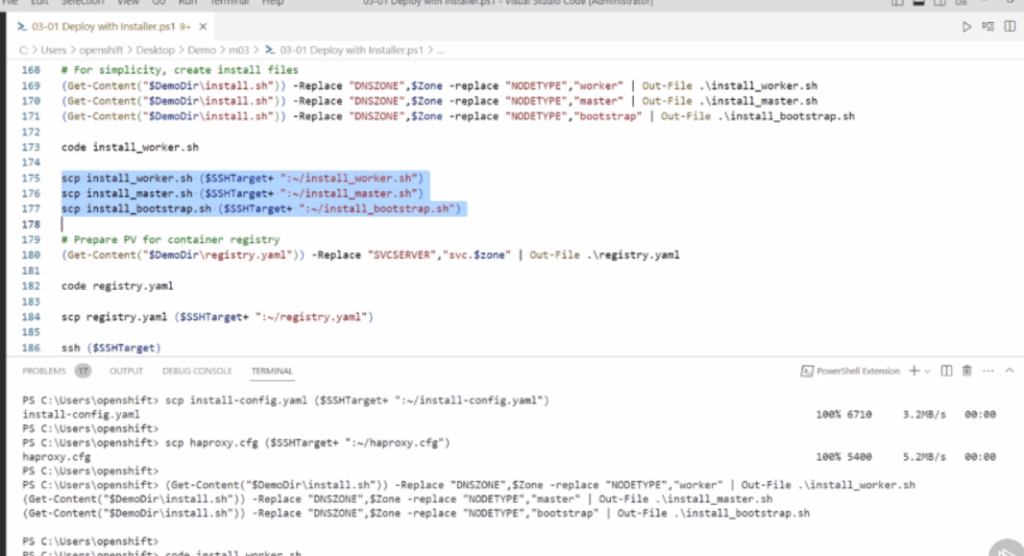Viewport: 1024px width, 556px height.
Task: Open the file name breadcrumb segment
Action: point(351,50)
